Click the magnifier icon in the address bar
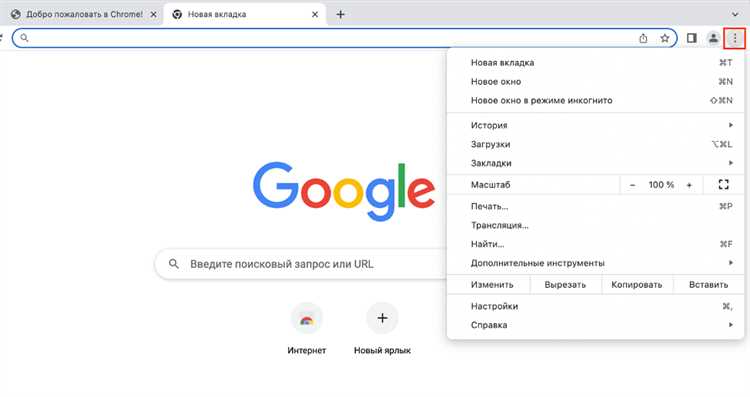This screenshot has height=397, width=750. point(24,38)
